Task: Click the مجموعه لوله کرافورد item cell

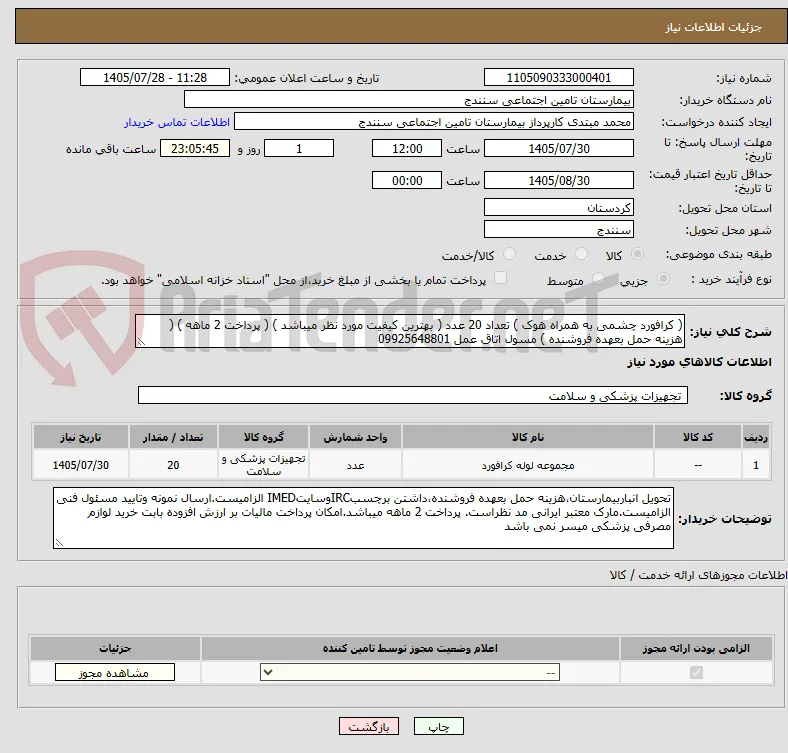Action: point(528,465)
